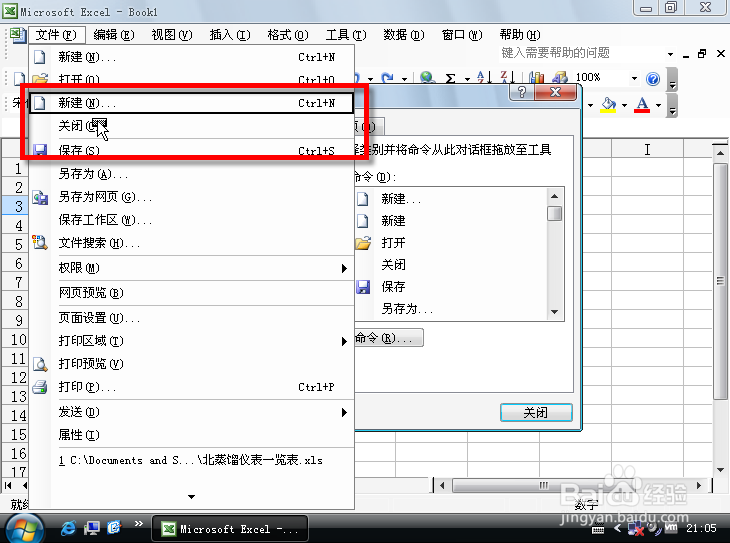The width and height of the screenshot is (730, 543).
Task: Click the keyboard input icon in system tray
Action: (x=598, y=529)
